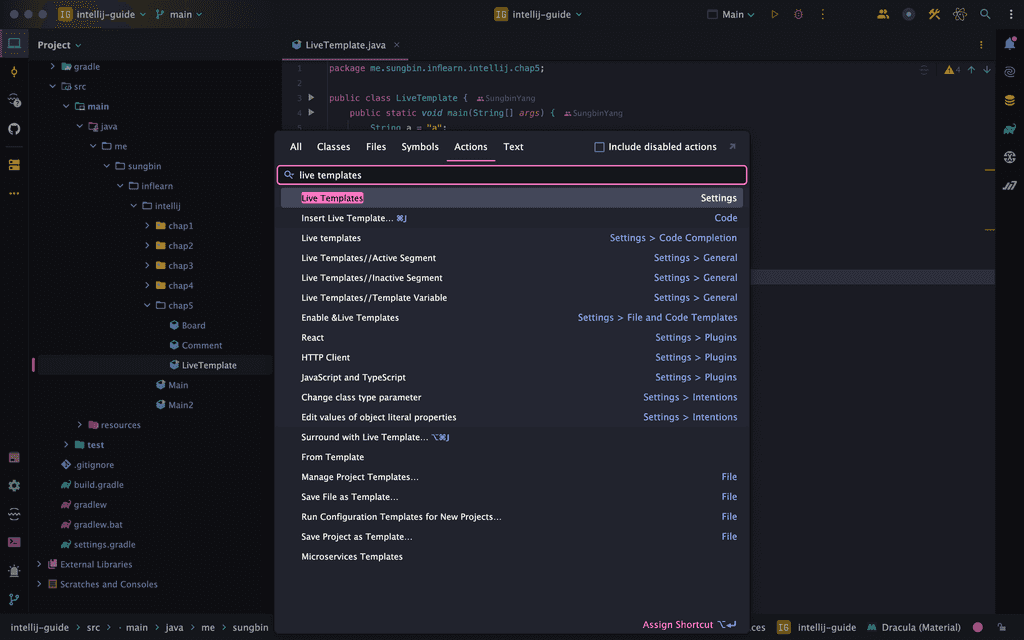Click Dracula (Material) theme in status bar

[914, 628]
